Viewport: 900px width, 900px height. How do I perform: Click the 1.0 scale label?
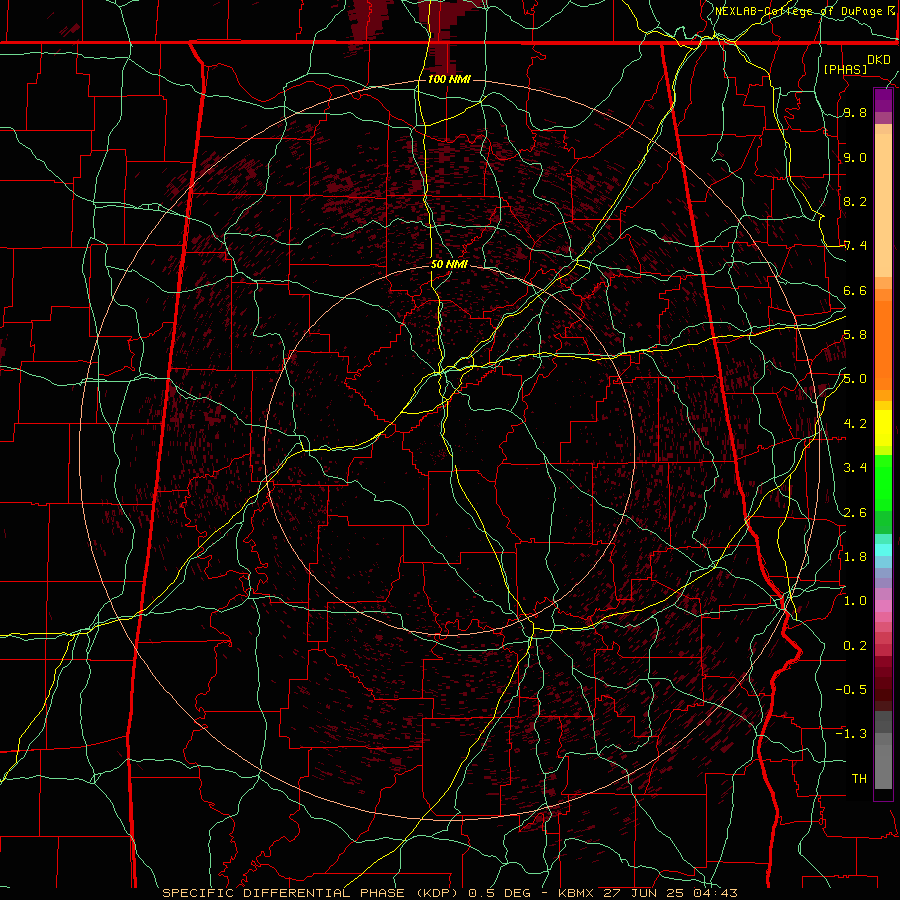coord(855,601)
